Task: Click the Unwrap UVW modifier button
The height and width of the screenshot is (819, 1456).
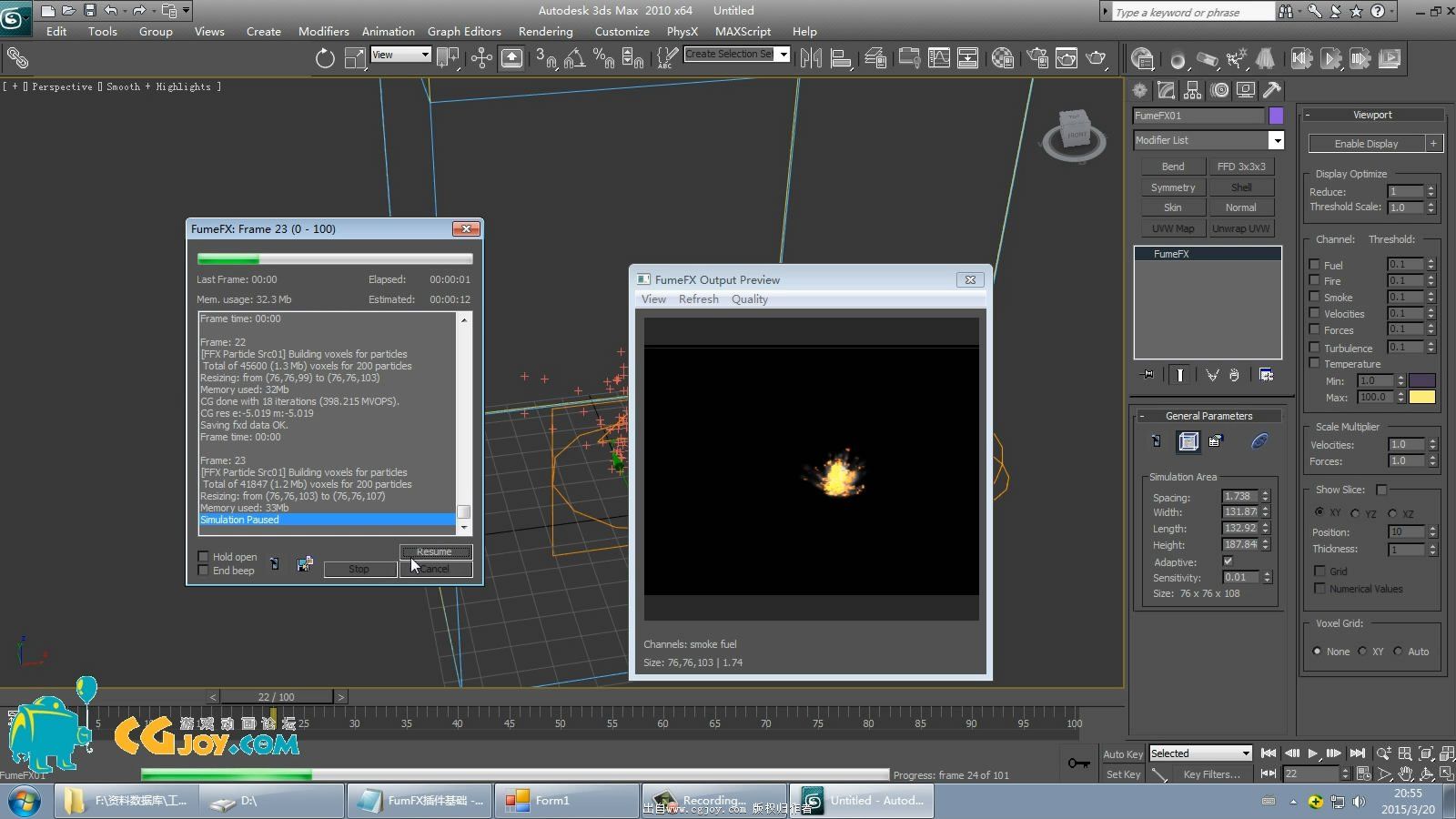Action: [x=1240, y=228]
